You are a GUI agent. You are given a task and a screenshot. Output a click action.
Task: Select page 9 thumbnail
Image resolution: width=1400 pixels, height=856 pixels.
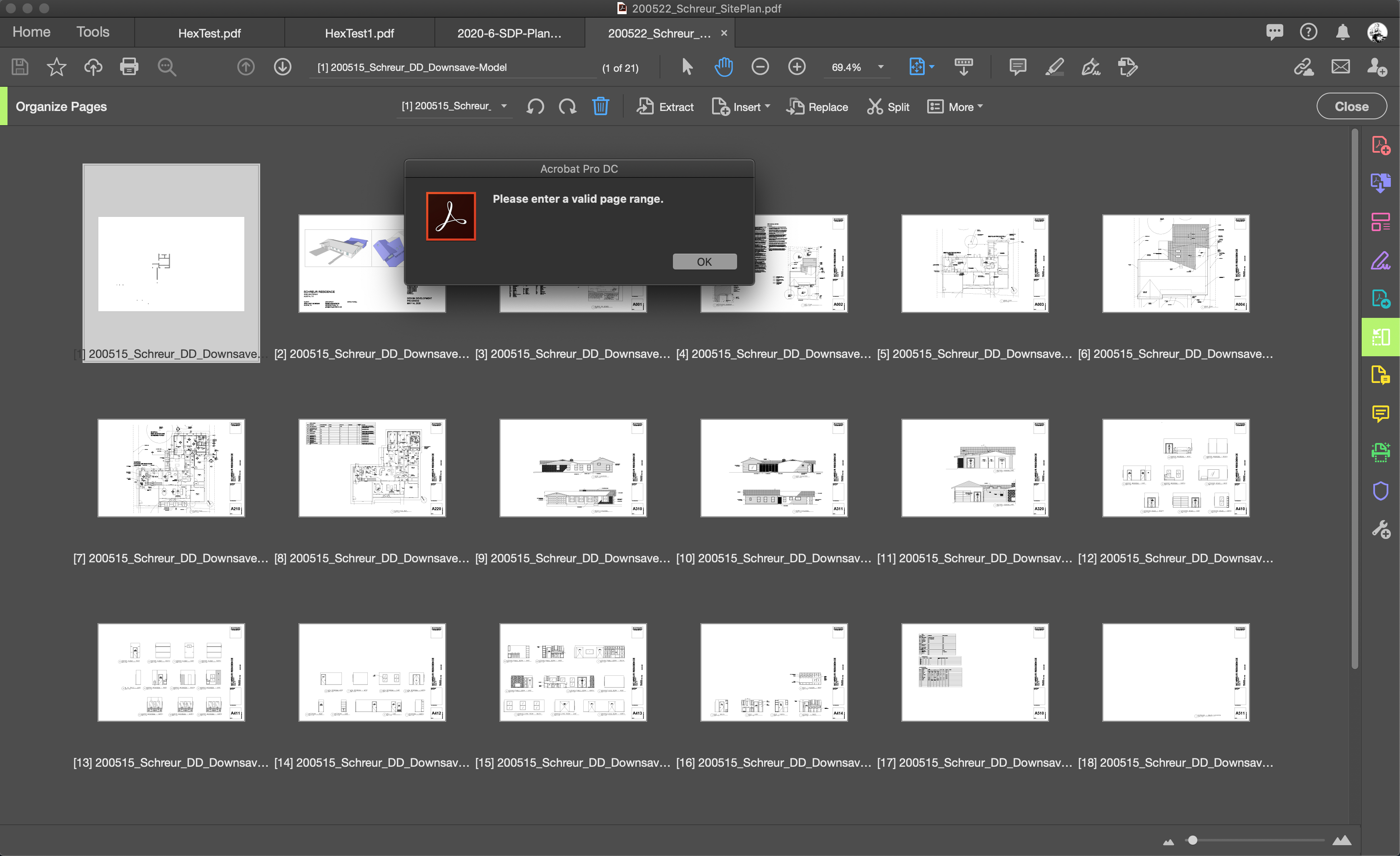(573, 468)
